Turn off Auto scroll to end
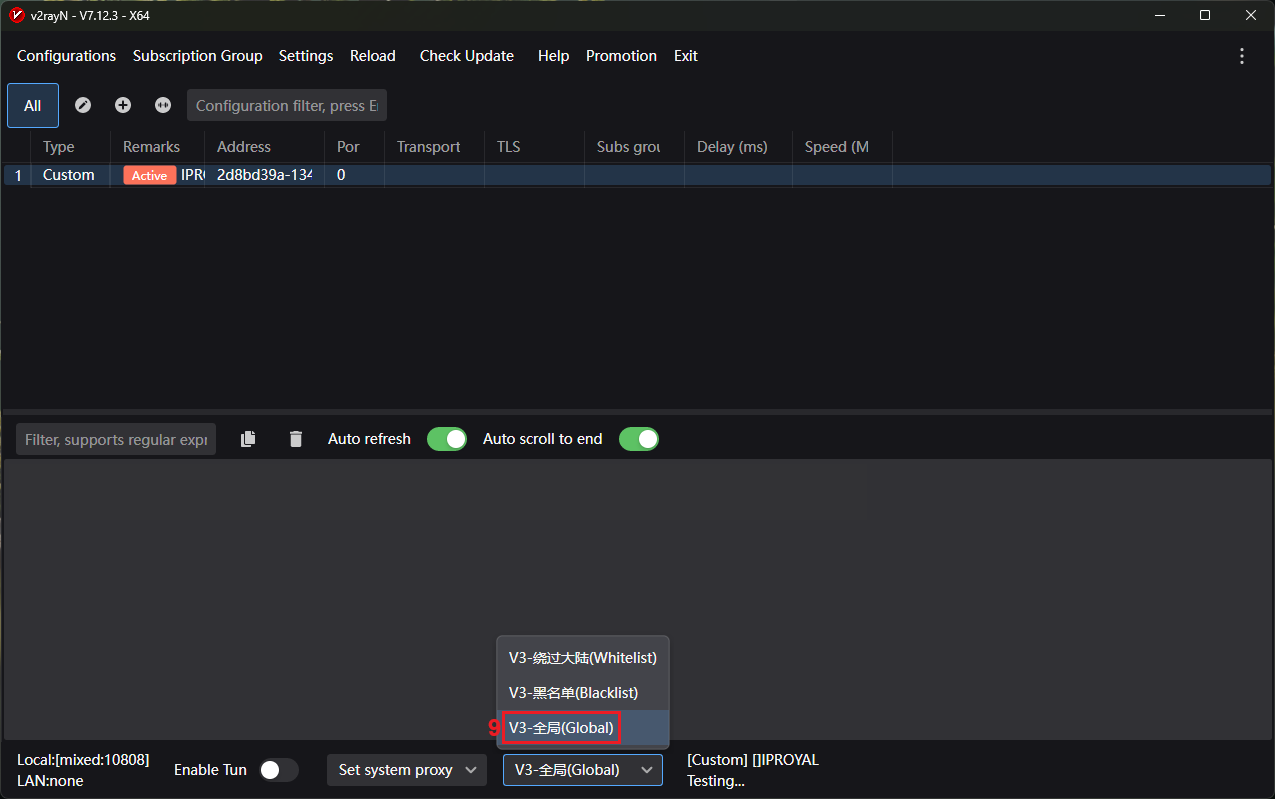Image resolution: width=1275 pixels, height=799 pixels. point(638,439)
